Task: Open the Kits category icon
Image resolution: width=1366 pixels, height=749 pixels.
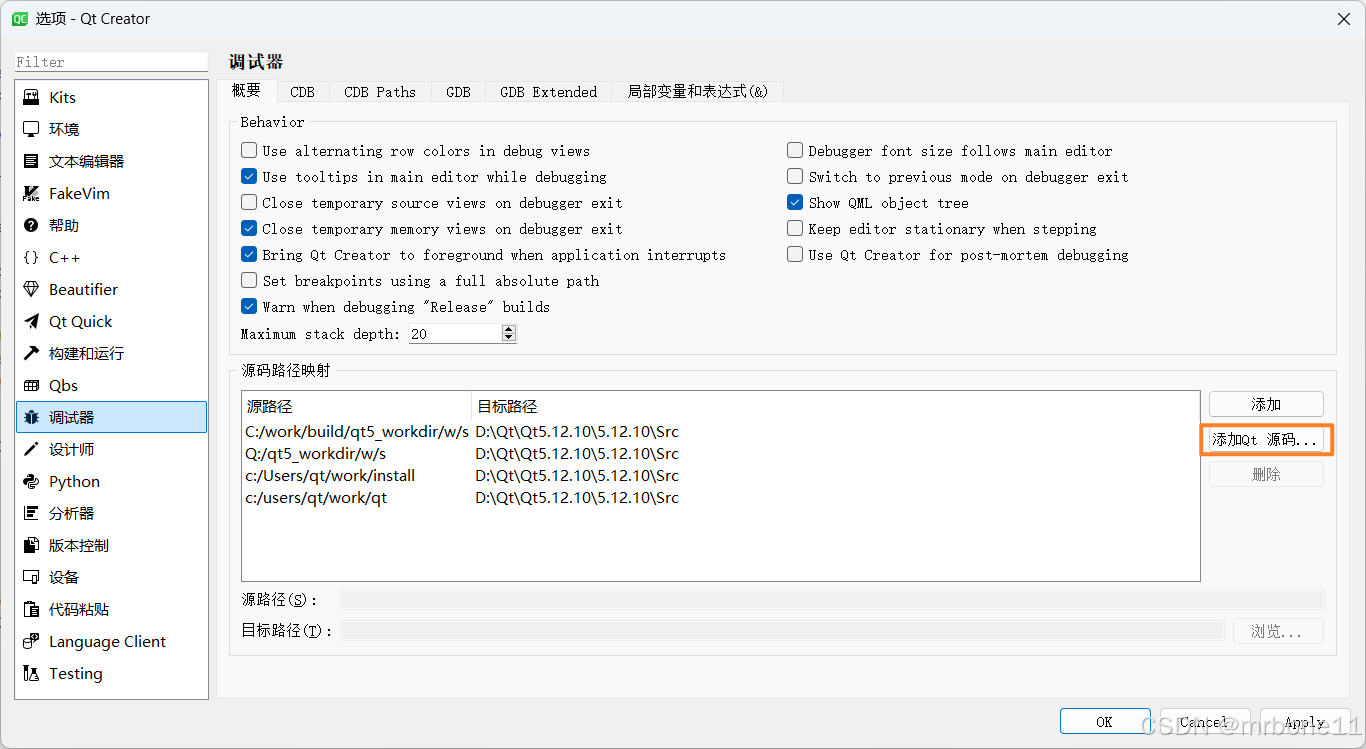Action: pyautogui.click(x=31, y=97)
